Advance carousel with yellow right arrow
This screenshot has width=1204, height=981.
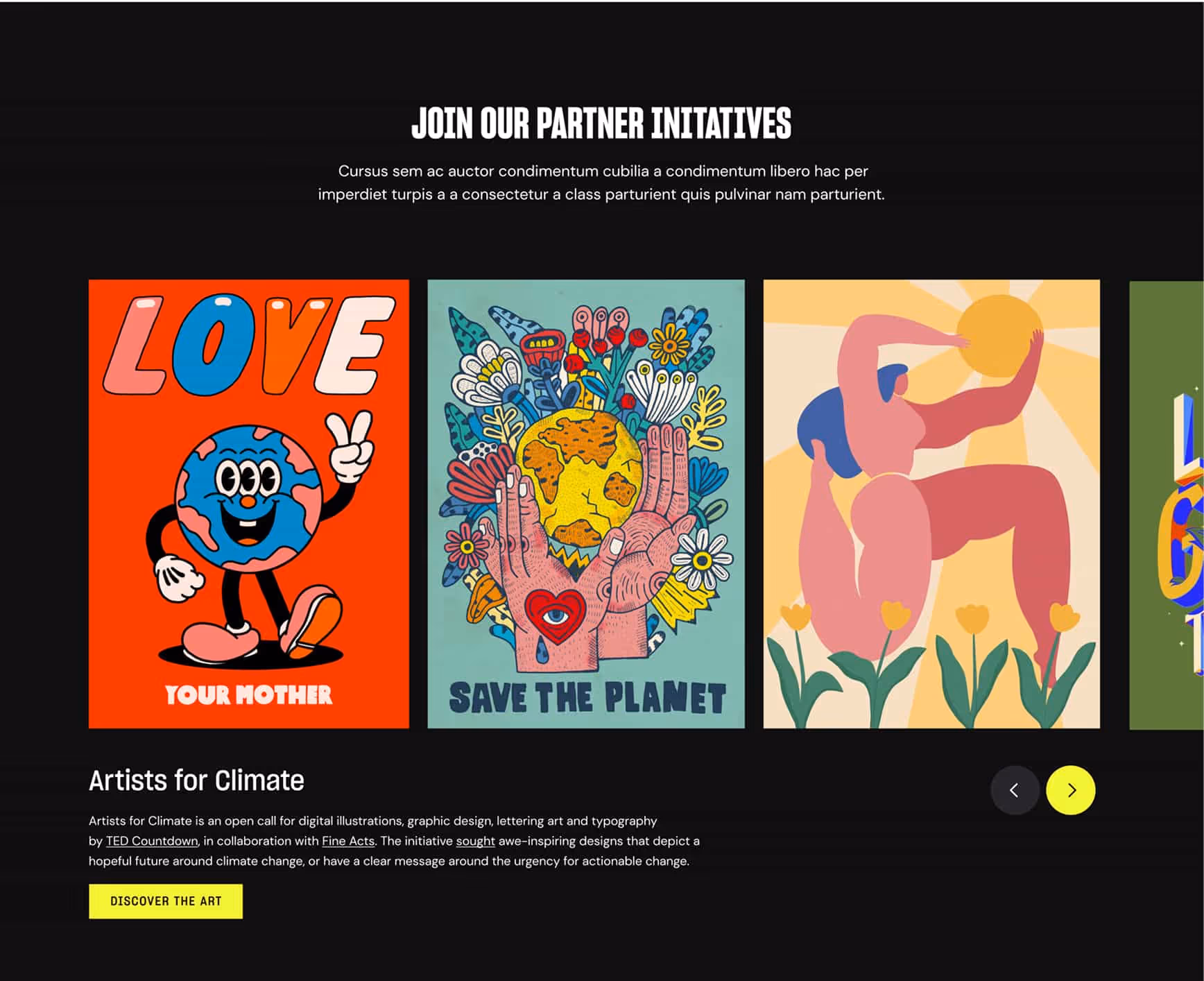tap(1071, 790)
